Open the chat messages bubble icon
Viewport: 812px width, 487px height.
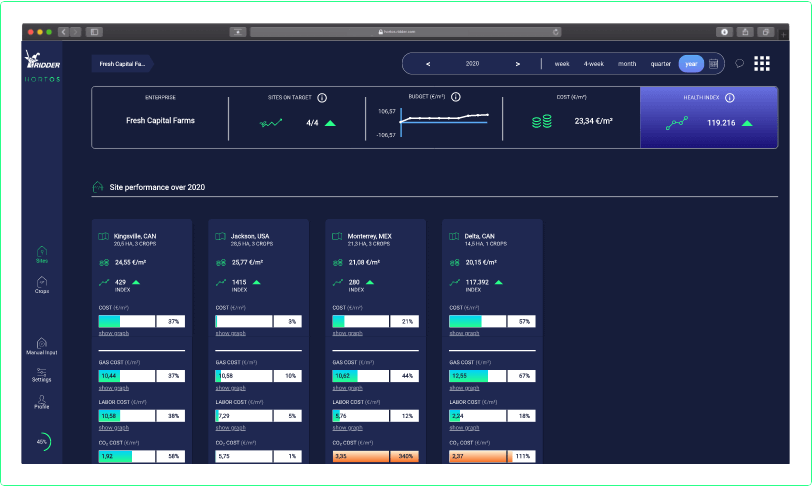(x=740, y=64)
